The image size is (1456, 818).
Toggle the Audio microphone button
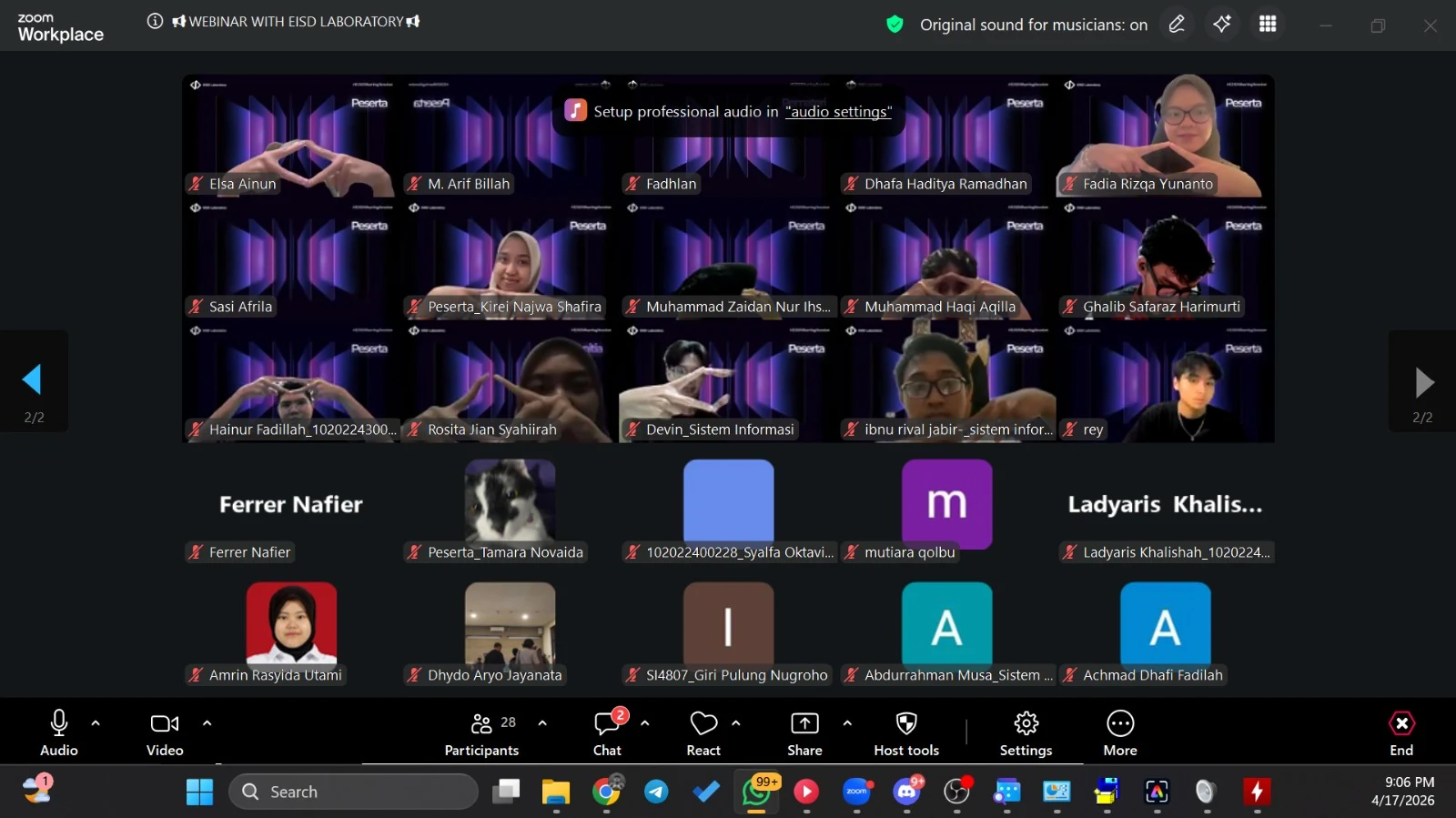(x=59, y=732)
